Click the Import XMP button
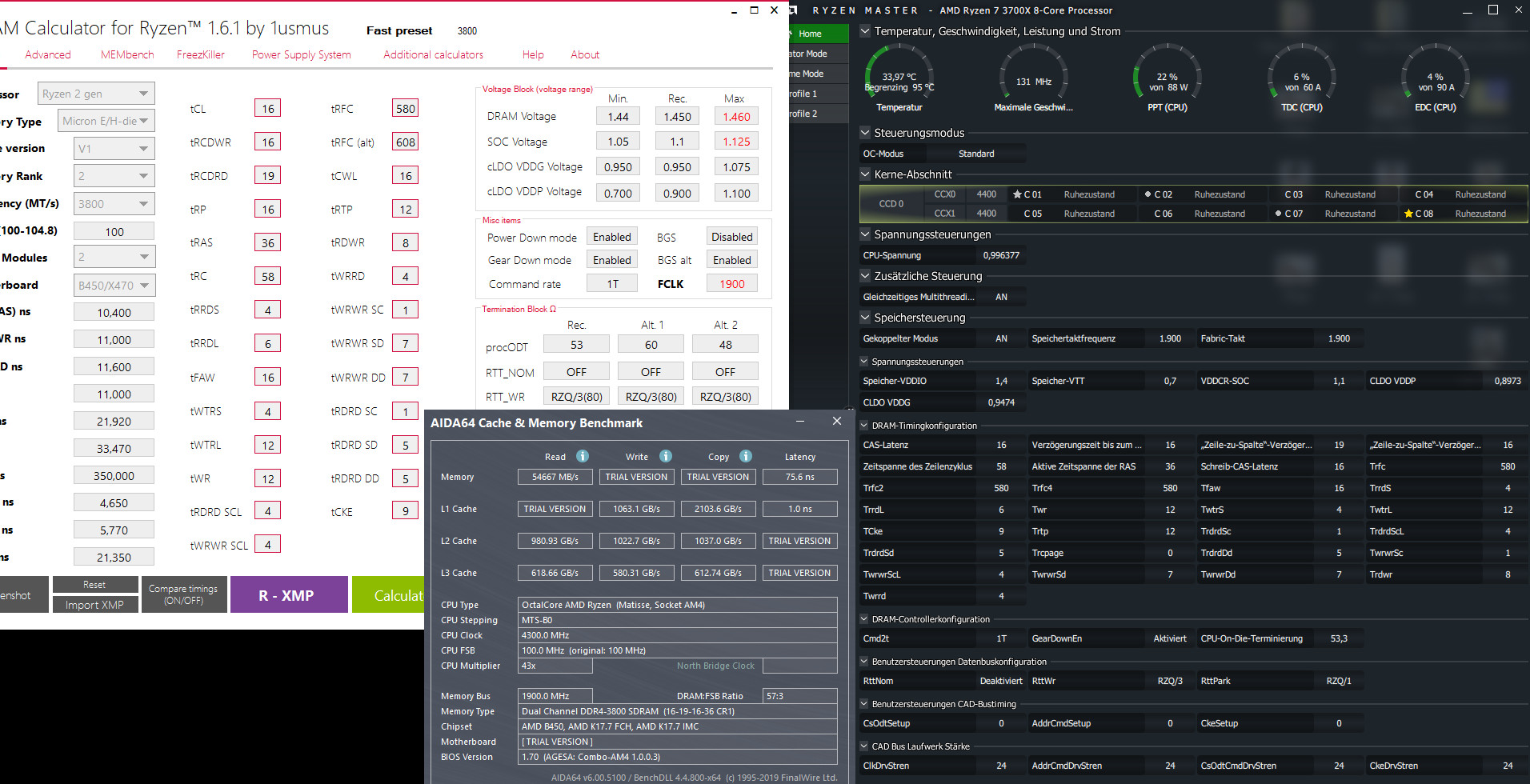This screenshot has width=1530, height=784. click(95, 605)
